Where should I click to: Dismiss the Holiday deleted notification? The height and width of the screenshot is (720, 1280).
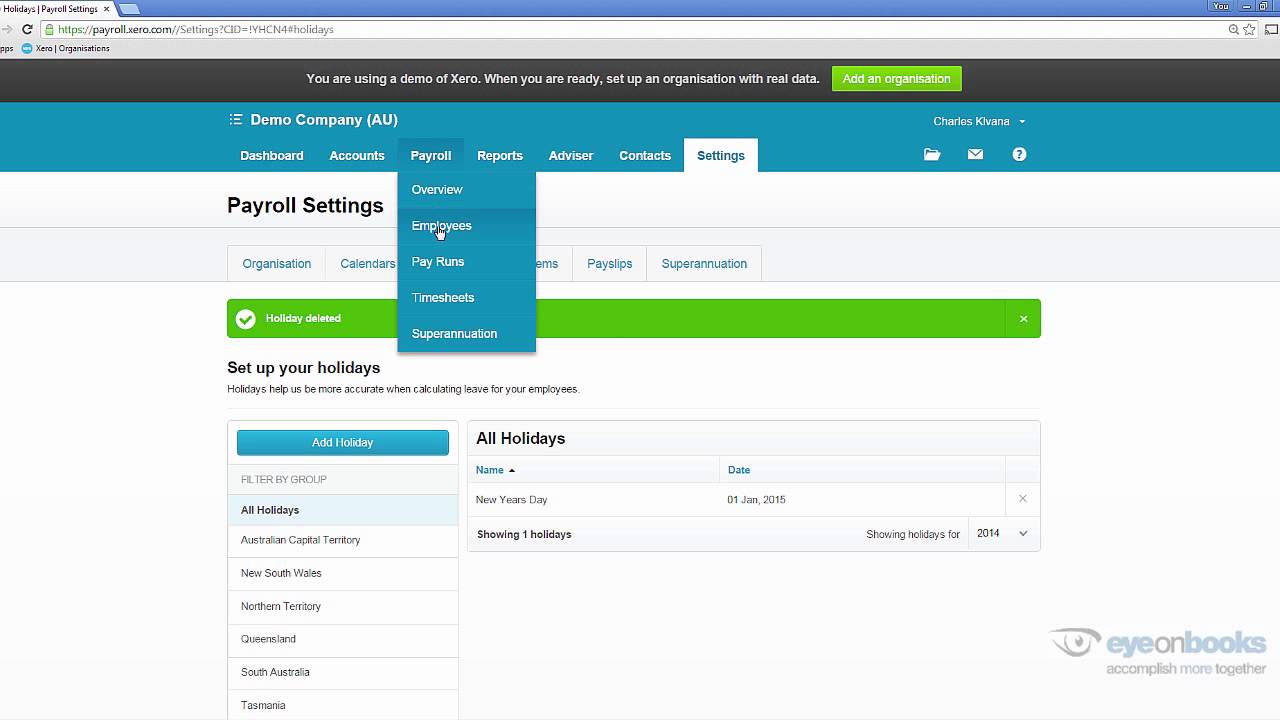(1023, 319)
